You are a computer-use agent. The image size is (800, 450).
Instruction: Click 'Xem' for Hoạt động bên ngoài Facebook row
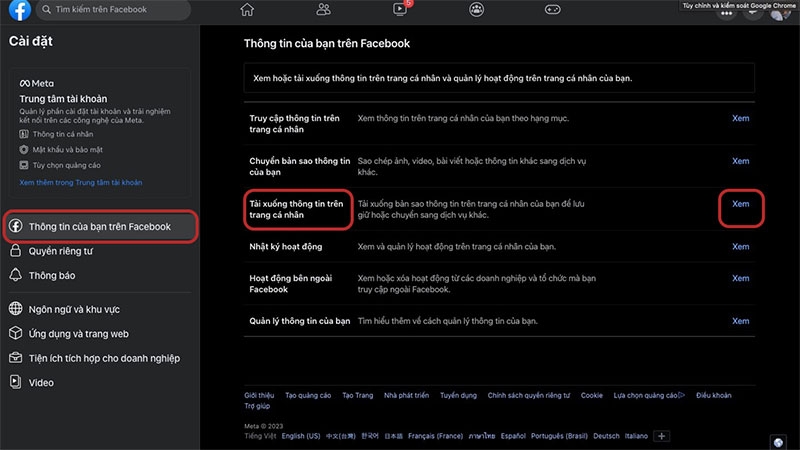(740, 279)
